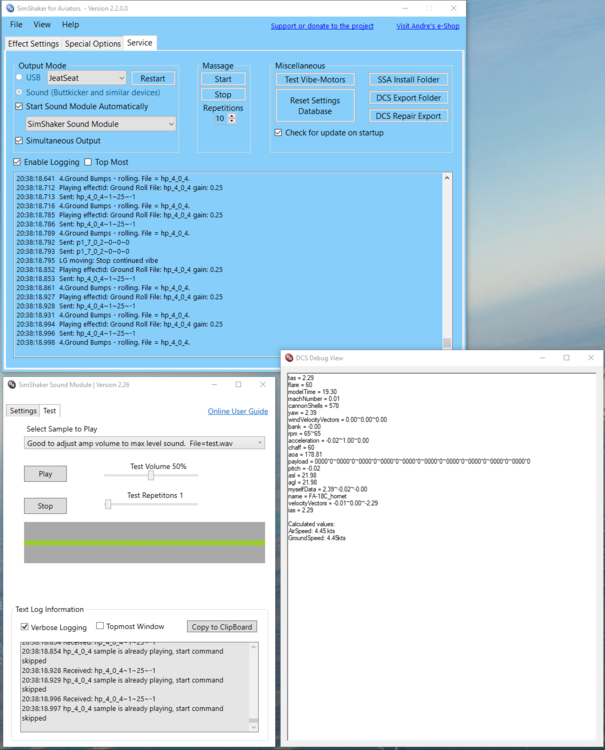
Task: Enable the Topmost Window checkbox
Action: [x=100, y=626]
